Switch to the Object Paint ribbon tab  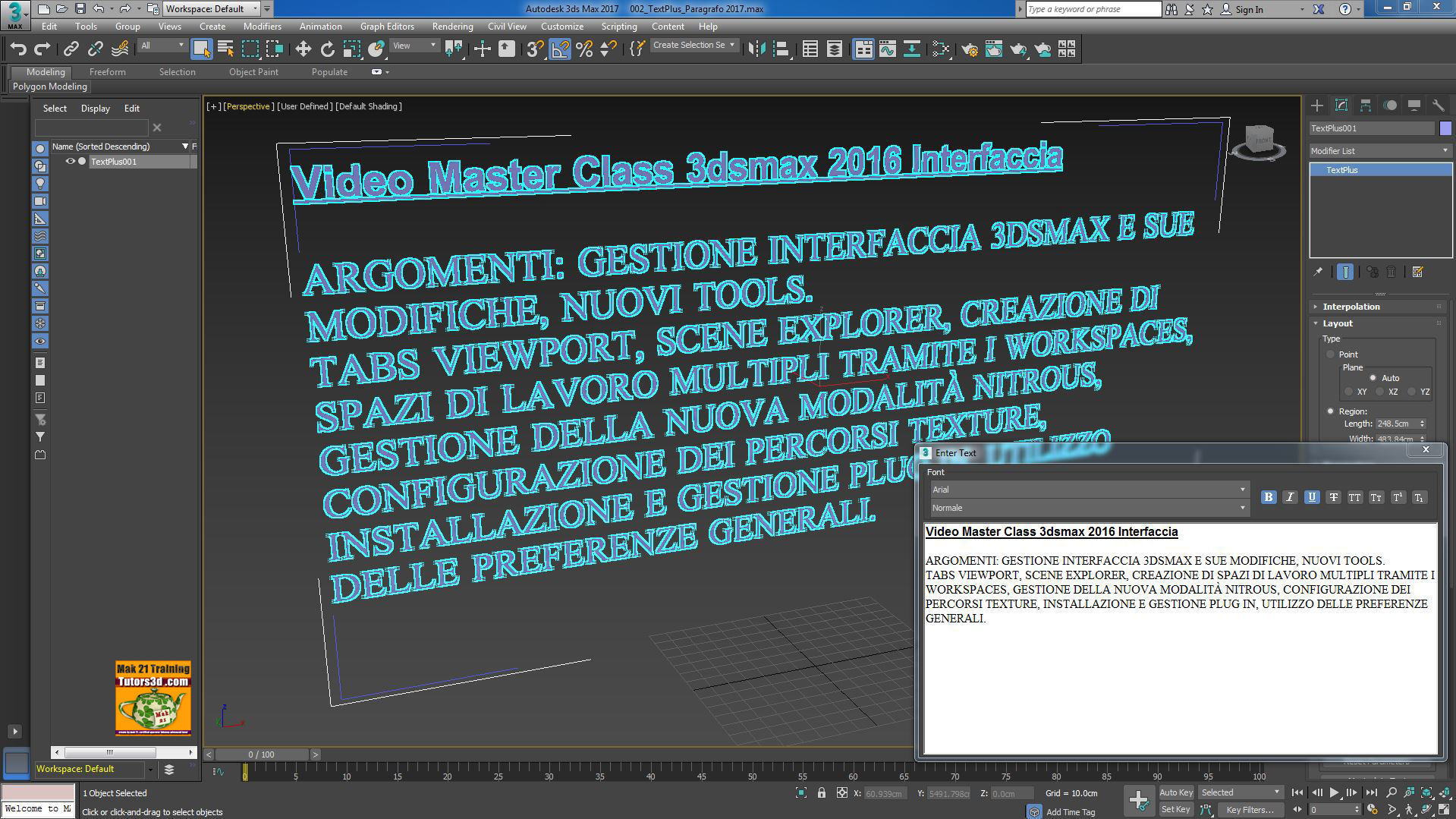coord(253,72)
